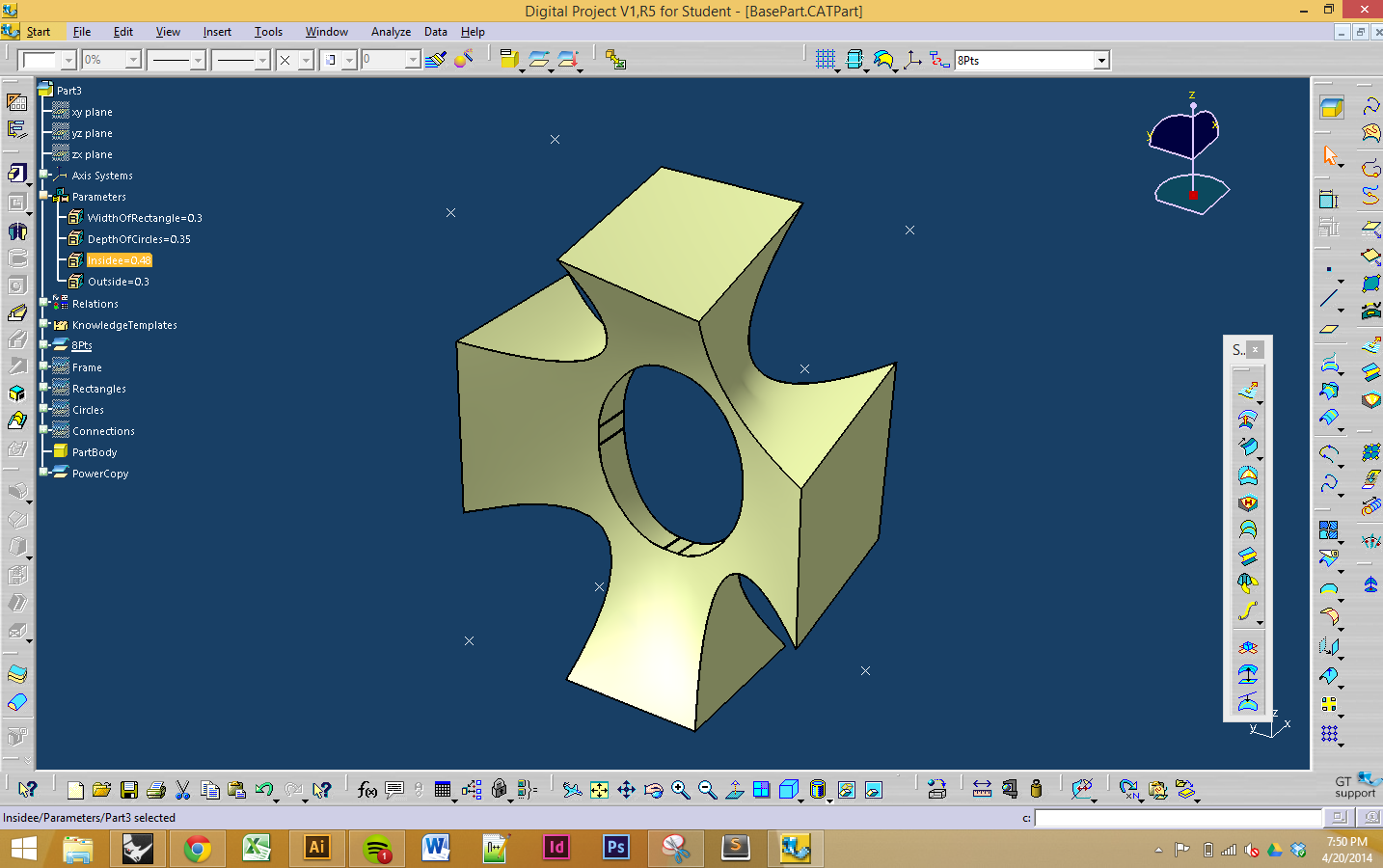This screenshot has height=868, width=1383.
Task: Click the layer number field showing 0
Action: pyautogui.click(x=384, y=60)
